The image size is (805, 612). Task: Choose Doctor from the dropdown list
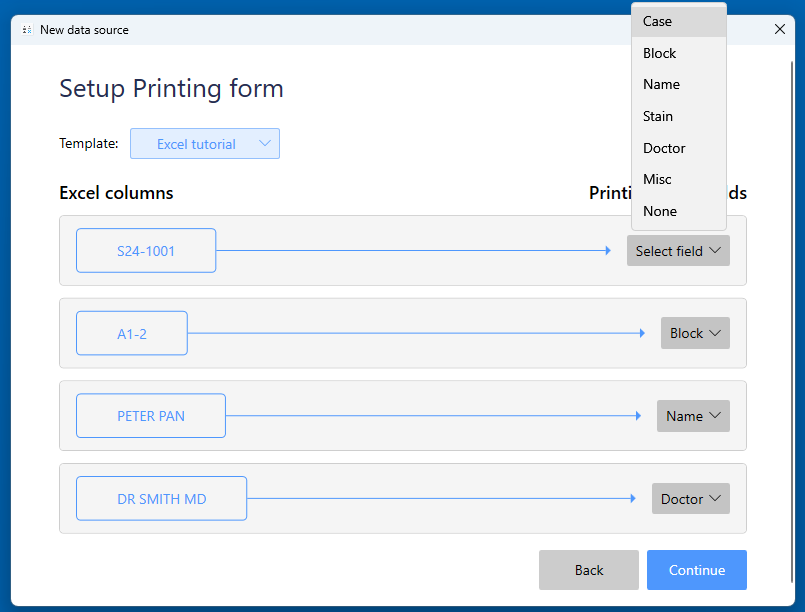pyautogui.click(x=678, y=148)
